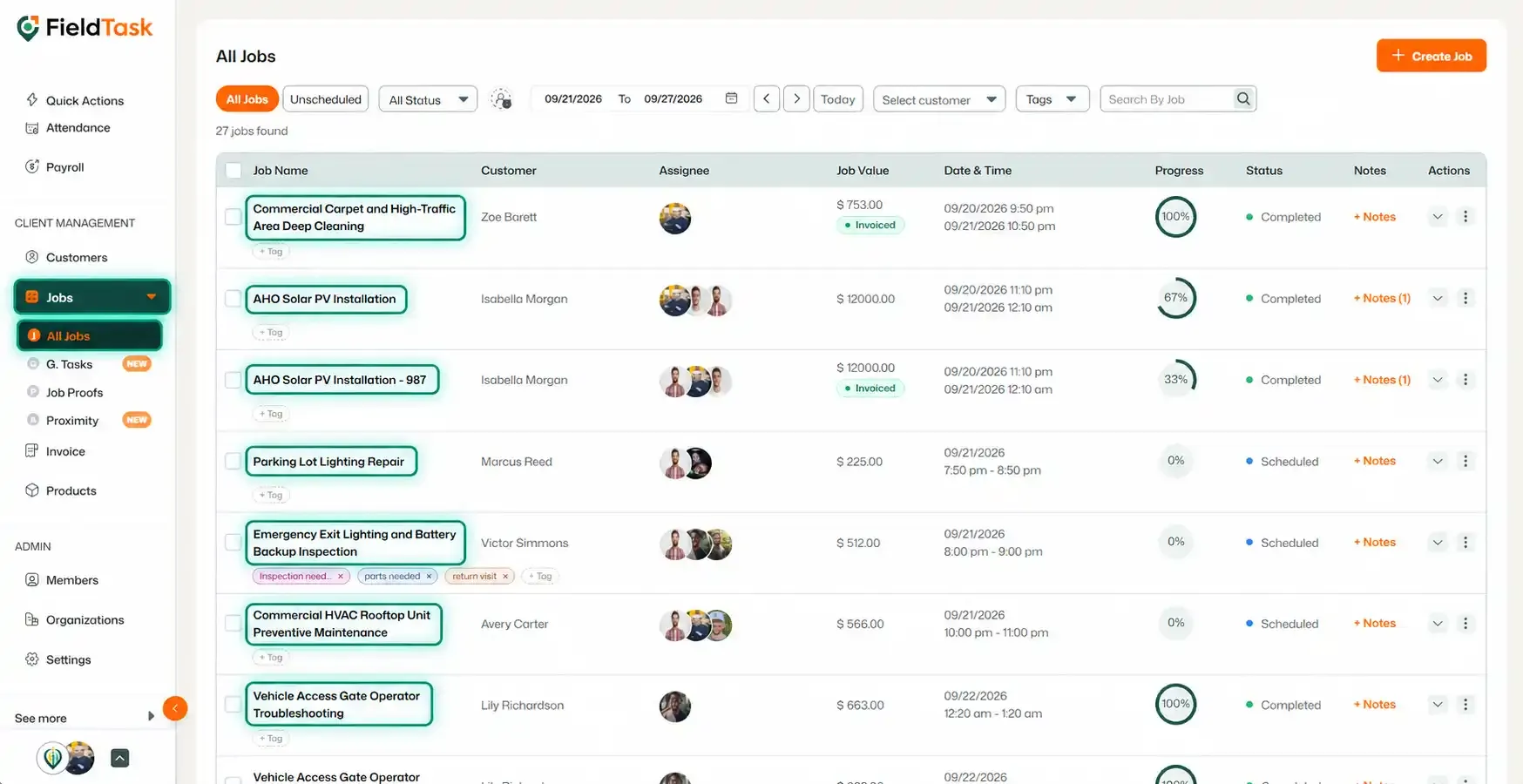Expand the Commercial Carpet job row chevron

click(1438, 217)
